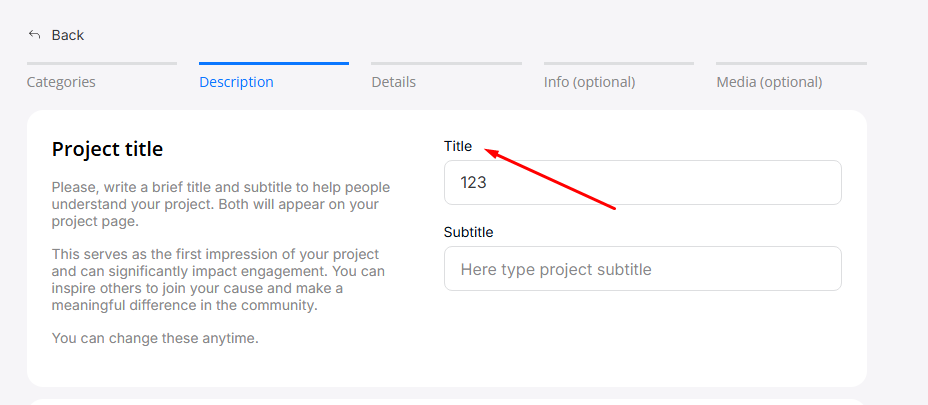Click the Subtitle field label
Image resolution: width=928 pixels, height=405 pixels.
468,232
